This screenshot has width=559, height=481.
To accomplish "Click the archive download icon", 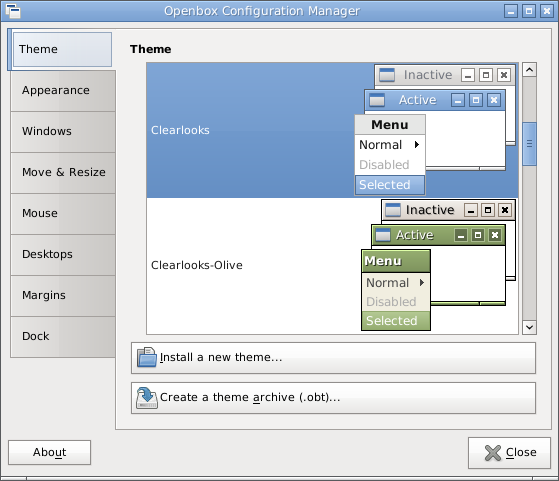I will pos(147,398).
